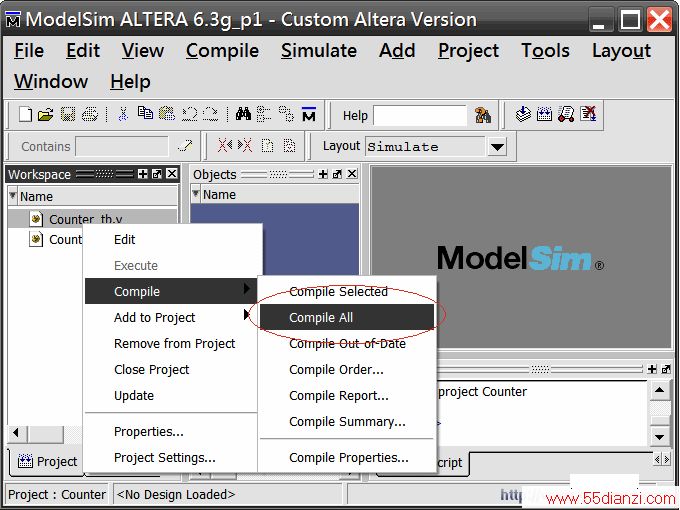Click the Break simulation red X icon
680x510 pixels.
coord(588,114)
